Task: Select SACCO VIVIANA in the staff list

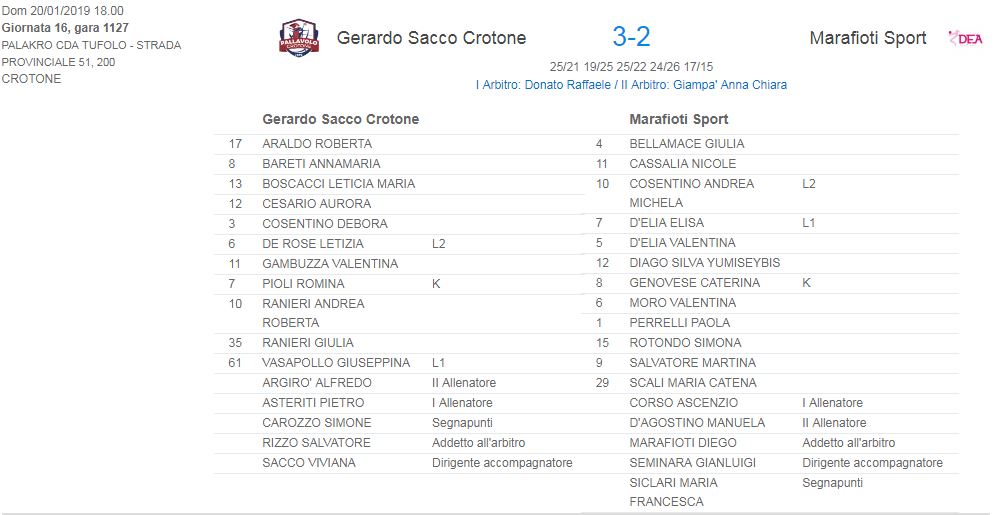Action: point(308,462)
